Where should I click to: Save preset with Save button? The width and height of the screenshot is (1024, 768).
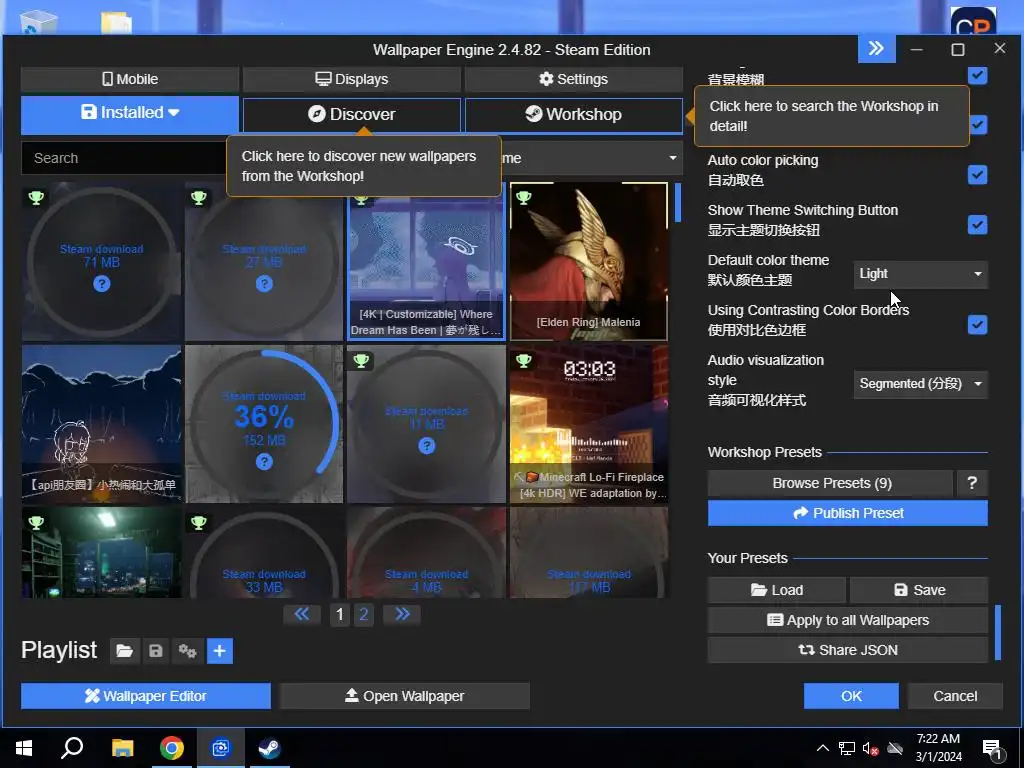click(x=919, y=590)
